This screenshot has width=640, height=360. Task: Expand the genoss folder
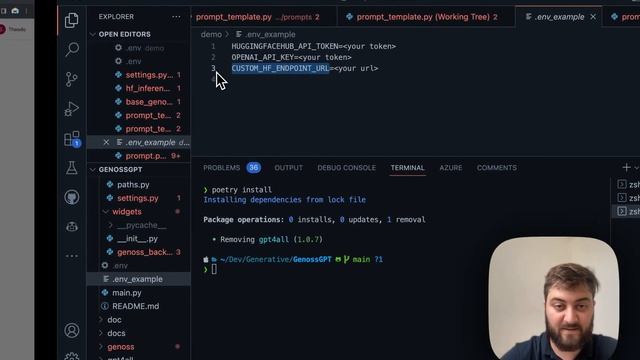[x=101, y=347]
